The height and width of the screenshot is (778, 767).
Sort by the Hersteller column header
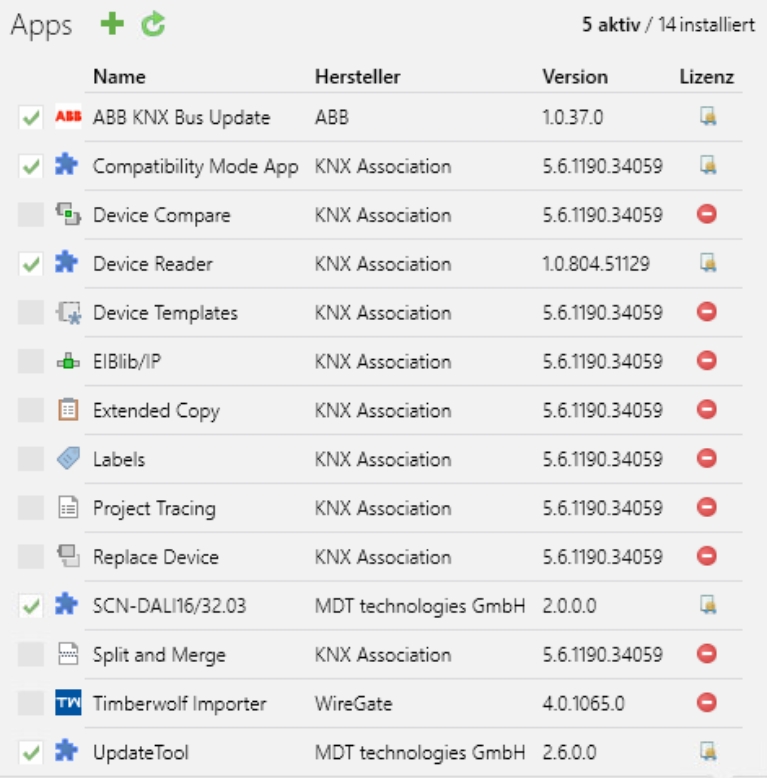click(358, 77)
